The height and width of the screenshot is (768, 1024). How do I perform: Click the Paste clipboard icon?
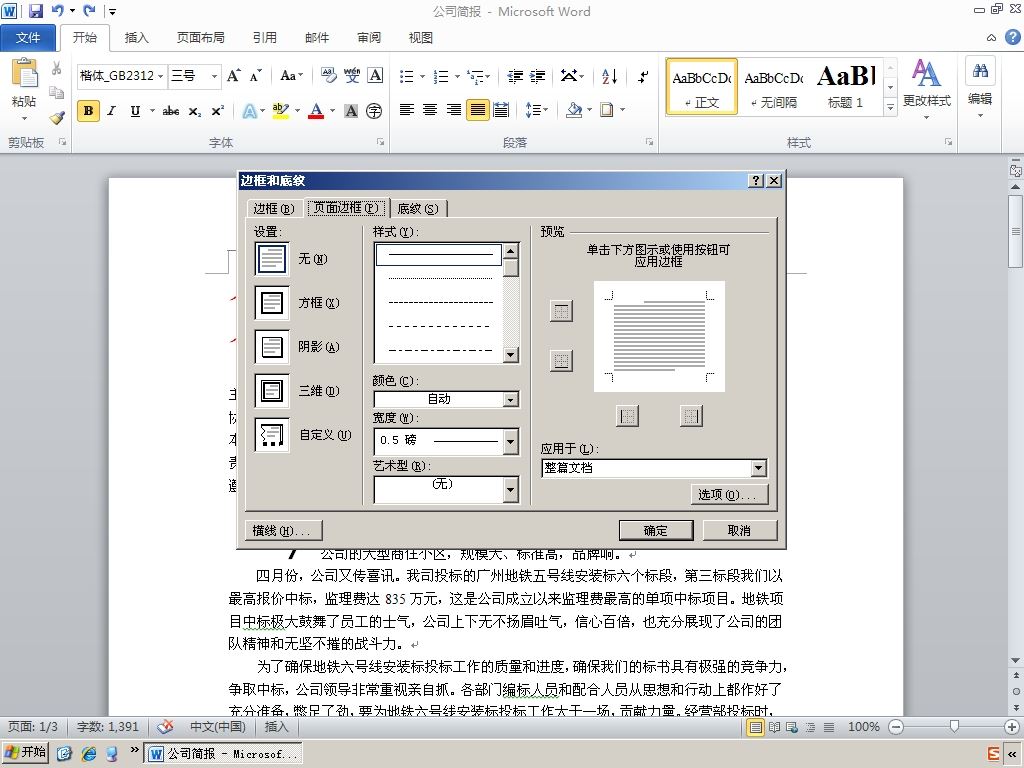click(x=24, y=73)
